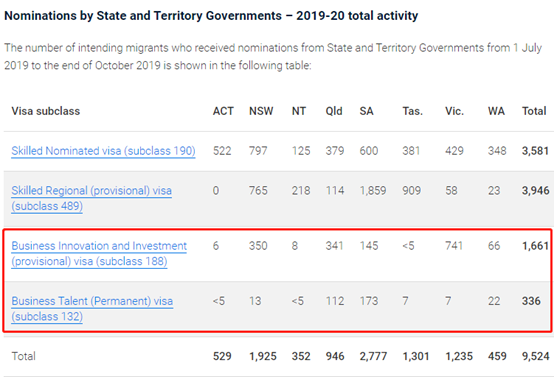Click the grand total value 9,524

pos(536,356)
